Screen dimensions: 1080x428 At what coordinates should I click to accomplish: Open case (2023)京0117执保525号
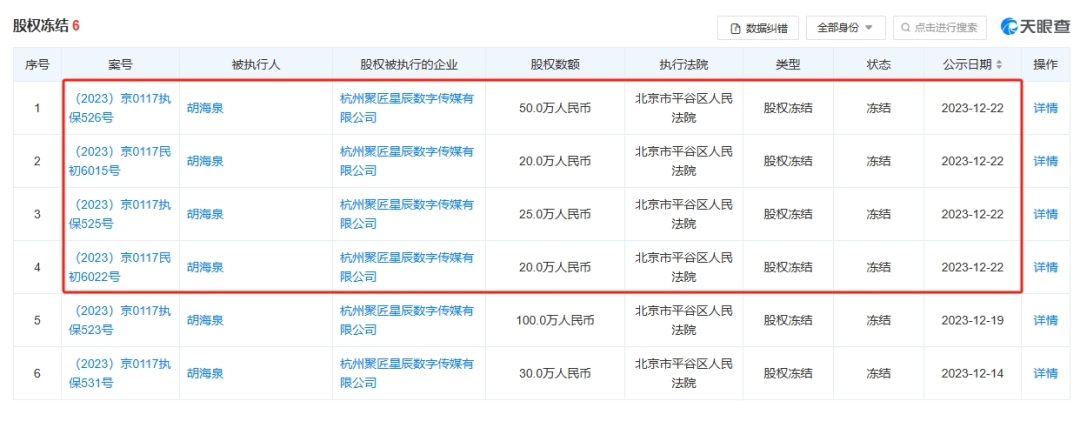point(120,214)
